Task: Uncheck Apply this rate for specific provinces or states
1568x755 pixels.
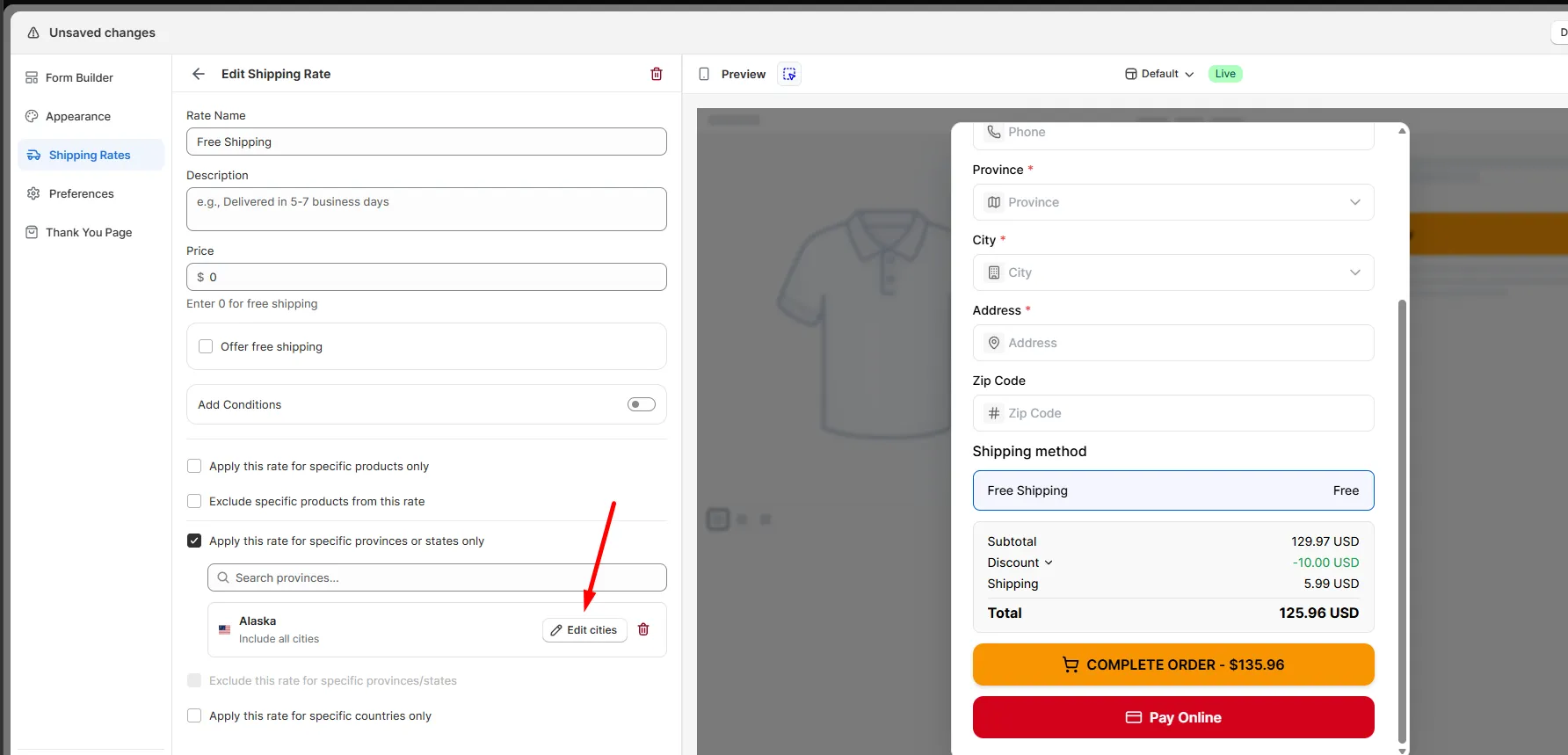Action: 194,541
